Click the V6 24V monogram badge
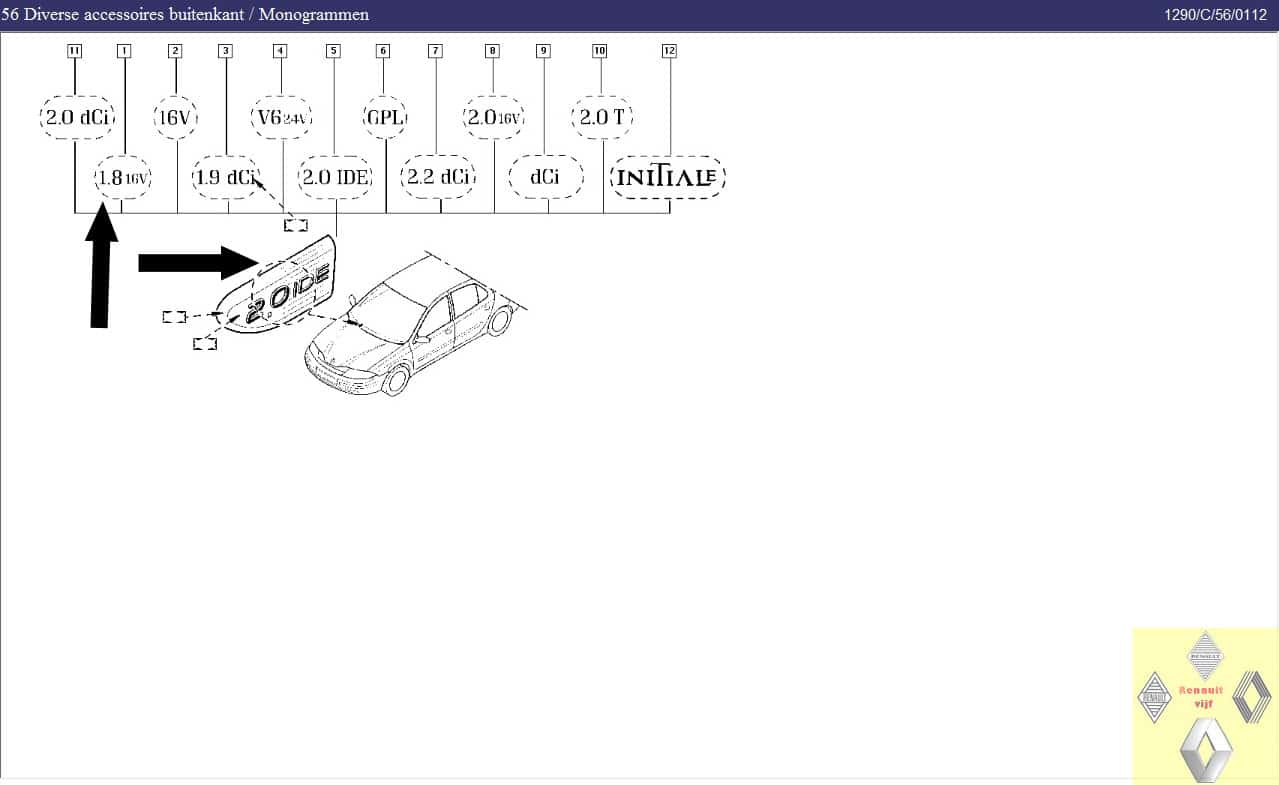The image size is (1279, 785). (x=280, y=117)
